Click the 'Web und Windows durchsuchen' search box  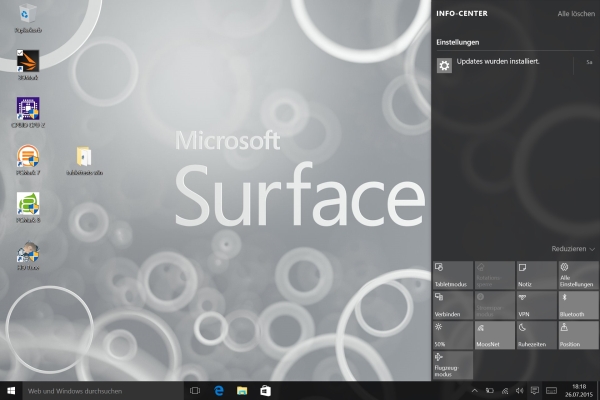pyautogui.click(x=103, y=391)
